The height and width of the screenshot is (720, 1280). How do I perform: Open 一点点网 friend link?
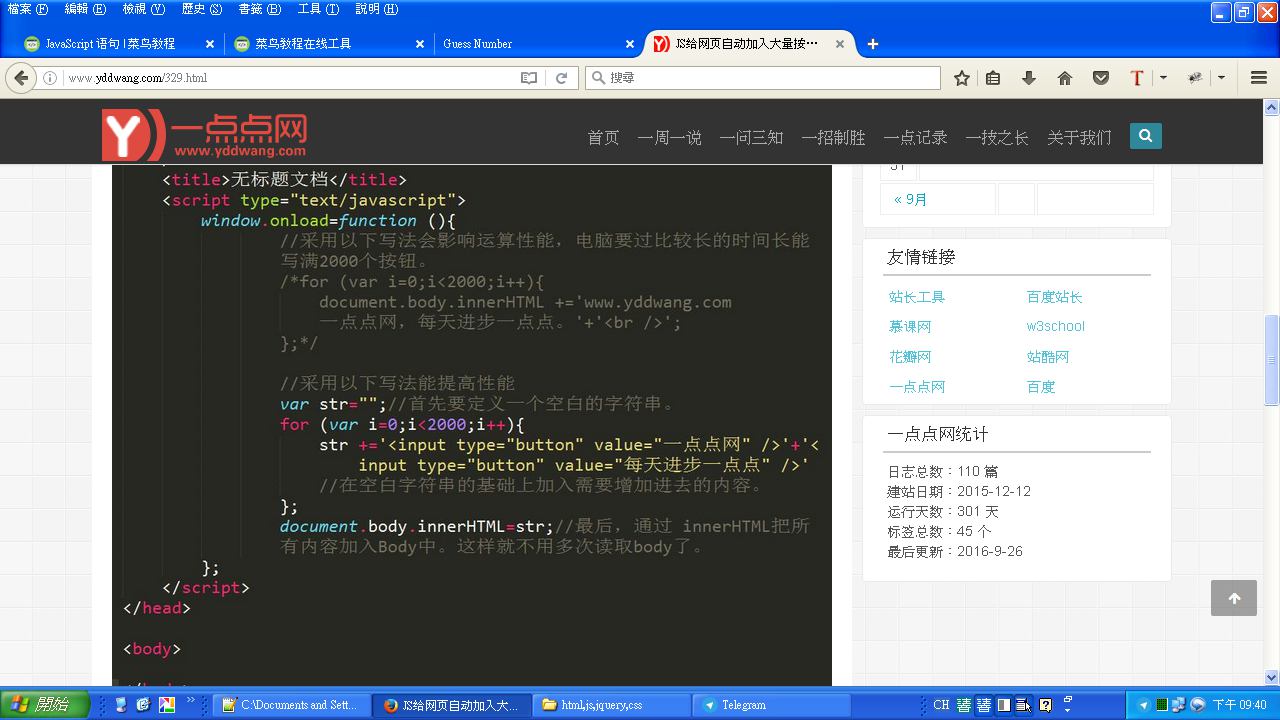[x=917, y=387]
